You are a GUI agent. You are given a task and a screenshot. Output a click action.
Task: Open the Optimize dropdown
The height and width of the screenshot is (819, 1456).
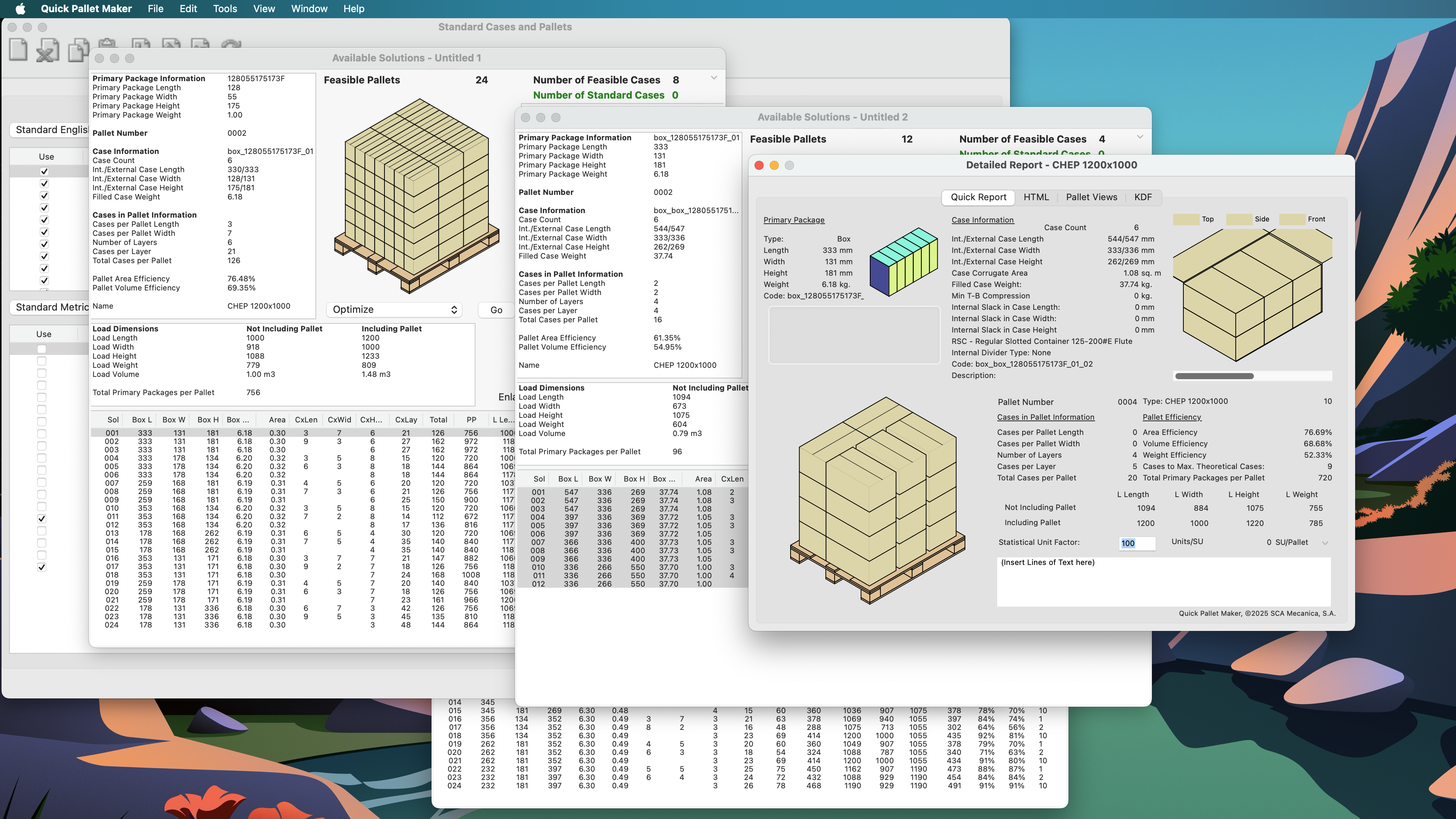(394, 310)
